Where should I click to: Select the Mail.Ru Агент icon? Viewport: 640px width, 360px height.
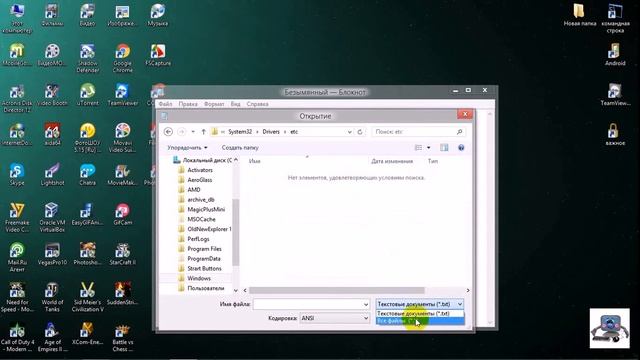(x=17, y=257)
